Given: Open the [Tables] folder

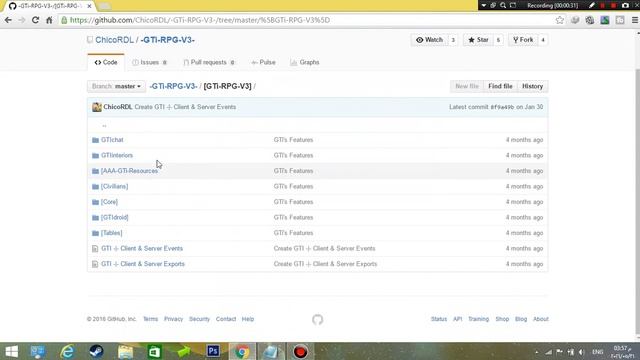Looking at the screenshot, I should click(111, 233).
